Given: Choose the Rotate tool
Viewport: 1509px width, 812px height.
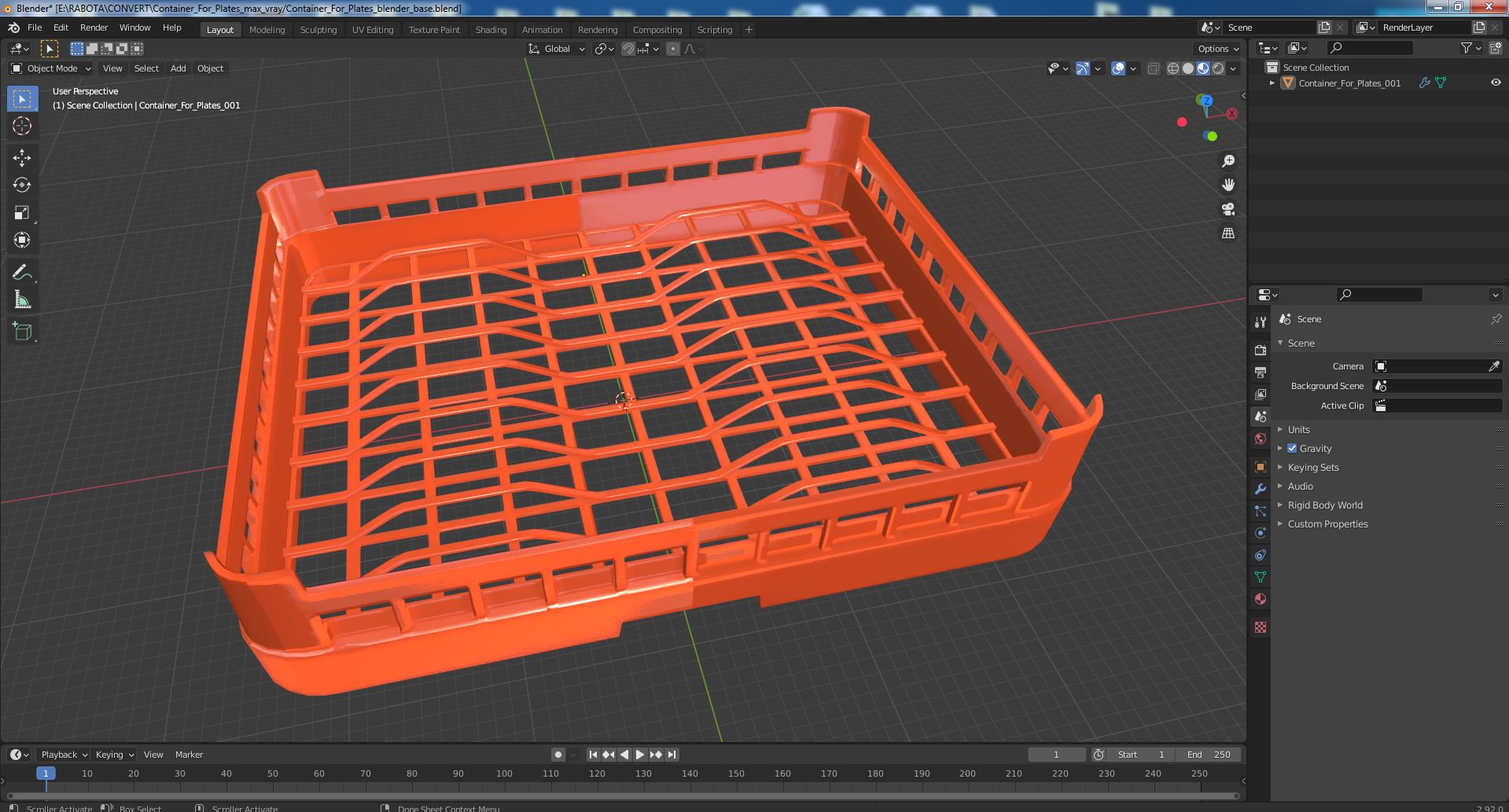Looking at the screenshot, I should pyautogui.click(x=22, y=185).
